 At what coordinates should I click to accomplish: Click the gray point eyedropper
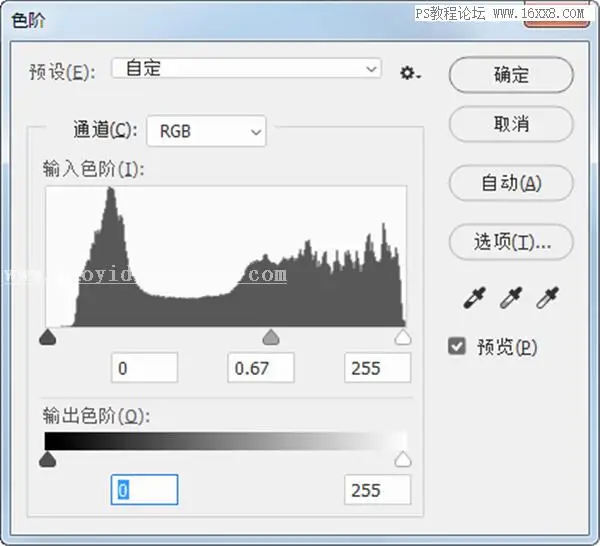[x=511, y=297]
